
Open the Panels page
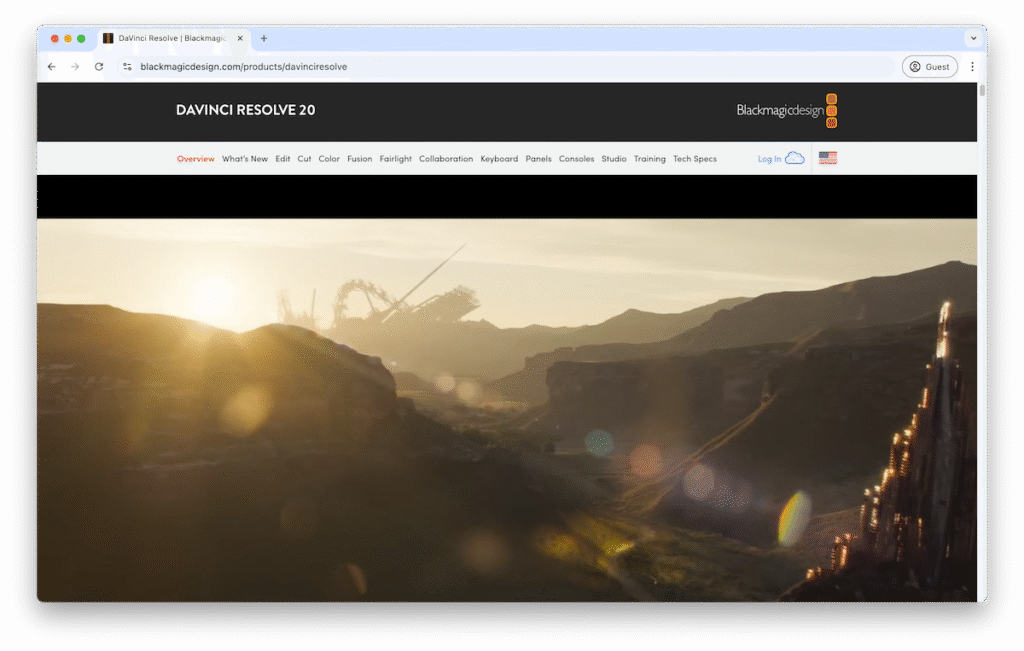pyautogui.click(x=539, y=159)
